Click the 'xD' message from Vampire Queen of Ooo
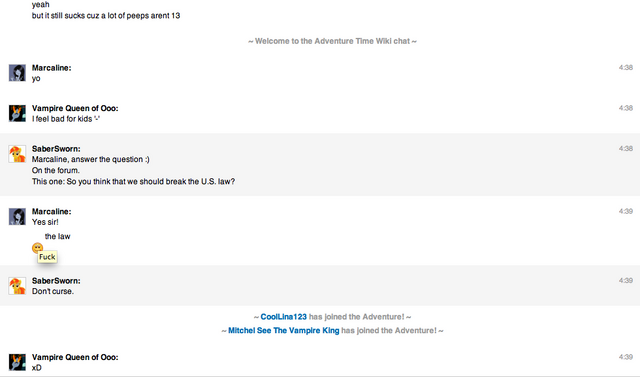The height and width of the screenshot is (377, 640). pos(37,368)
